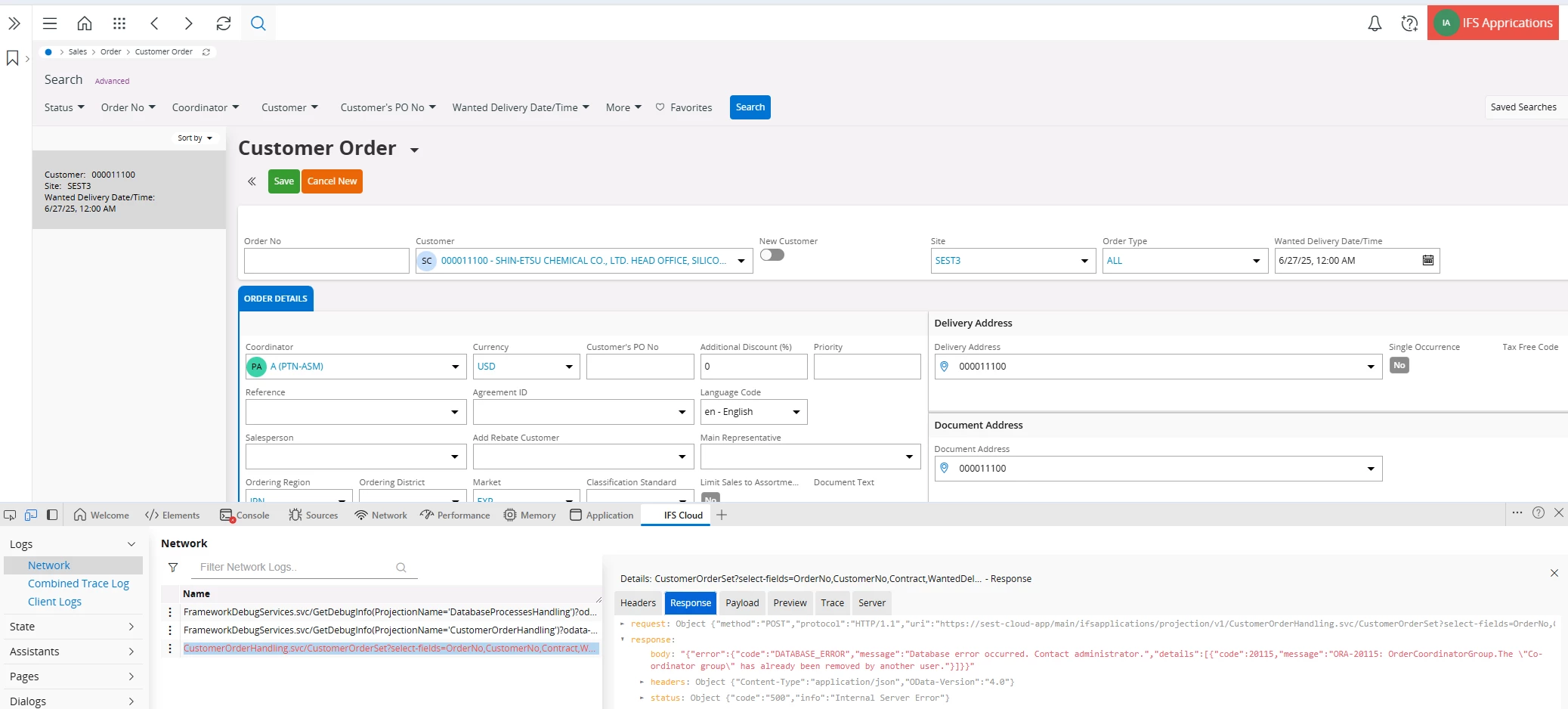Expand the Order No filter dropdown

[x=128, y=107]
